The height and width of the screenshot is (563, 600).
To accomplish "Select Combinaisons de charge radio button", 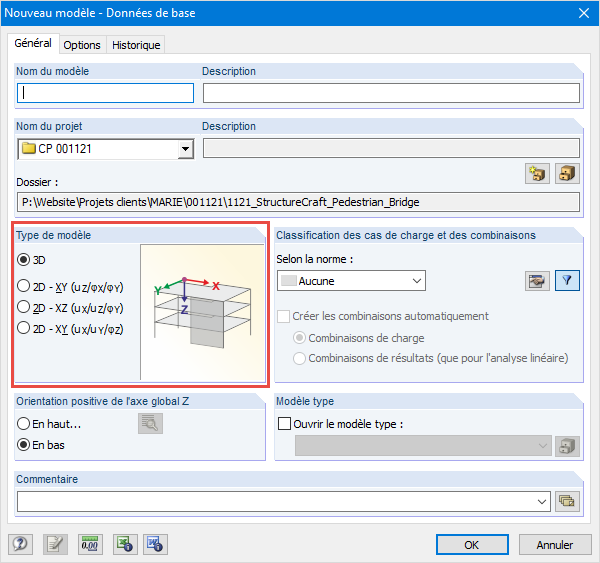I will (299, 338).
